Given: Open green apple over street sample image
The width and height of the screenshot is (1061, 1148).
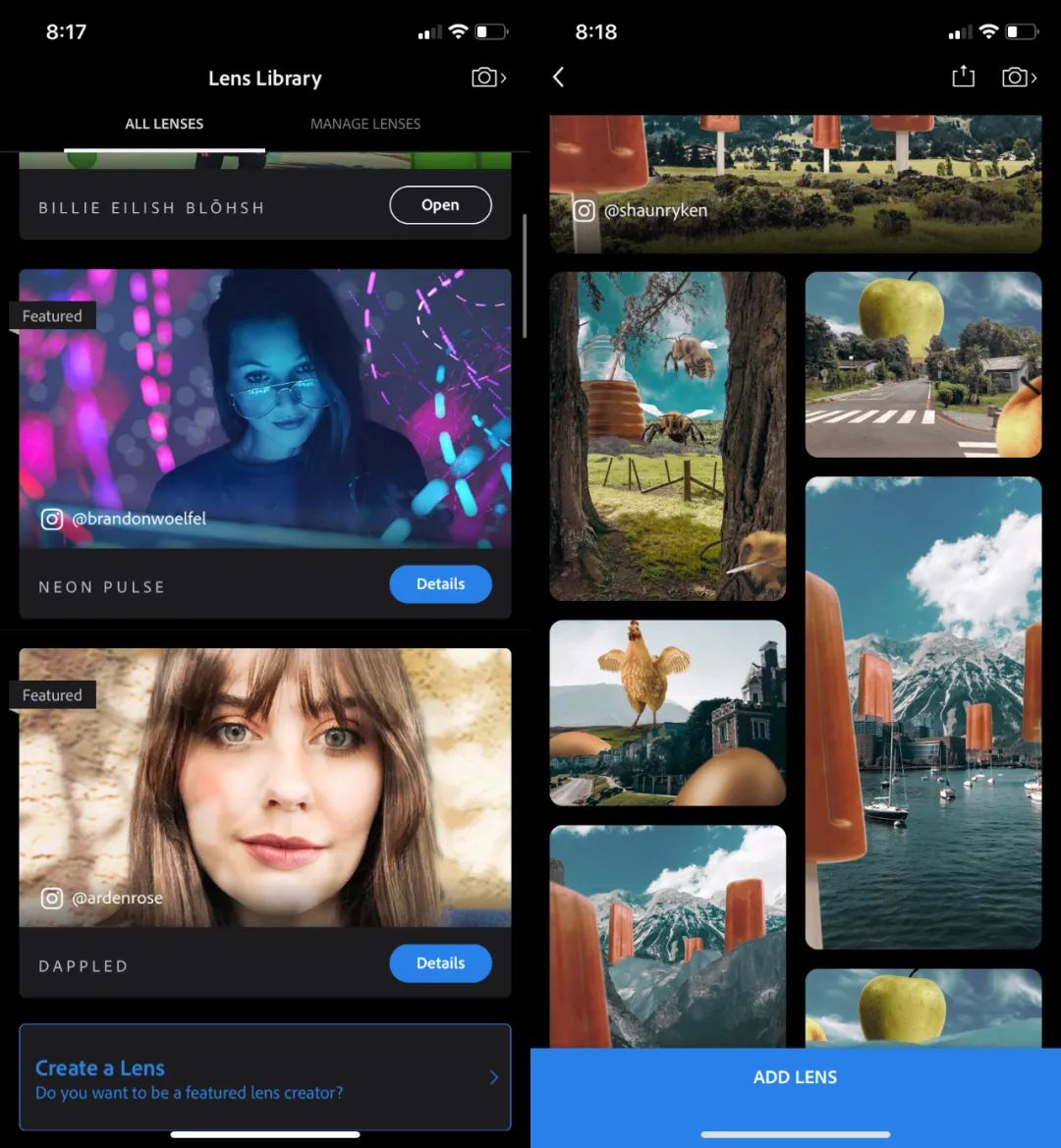Looking at the screenshot, I should (x=923, y=364).
